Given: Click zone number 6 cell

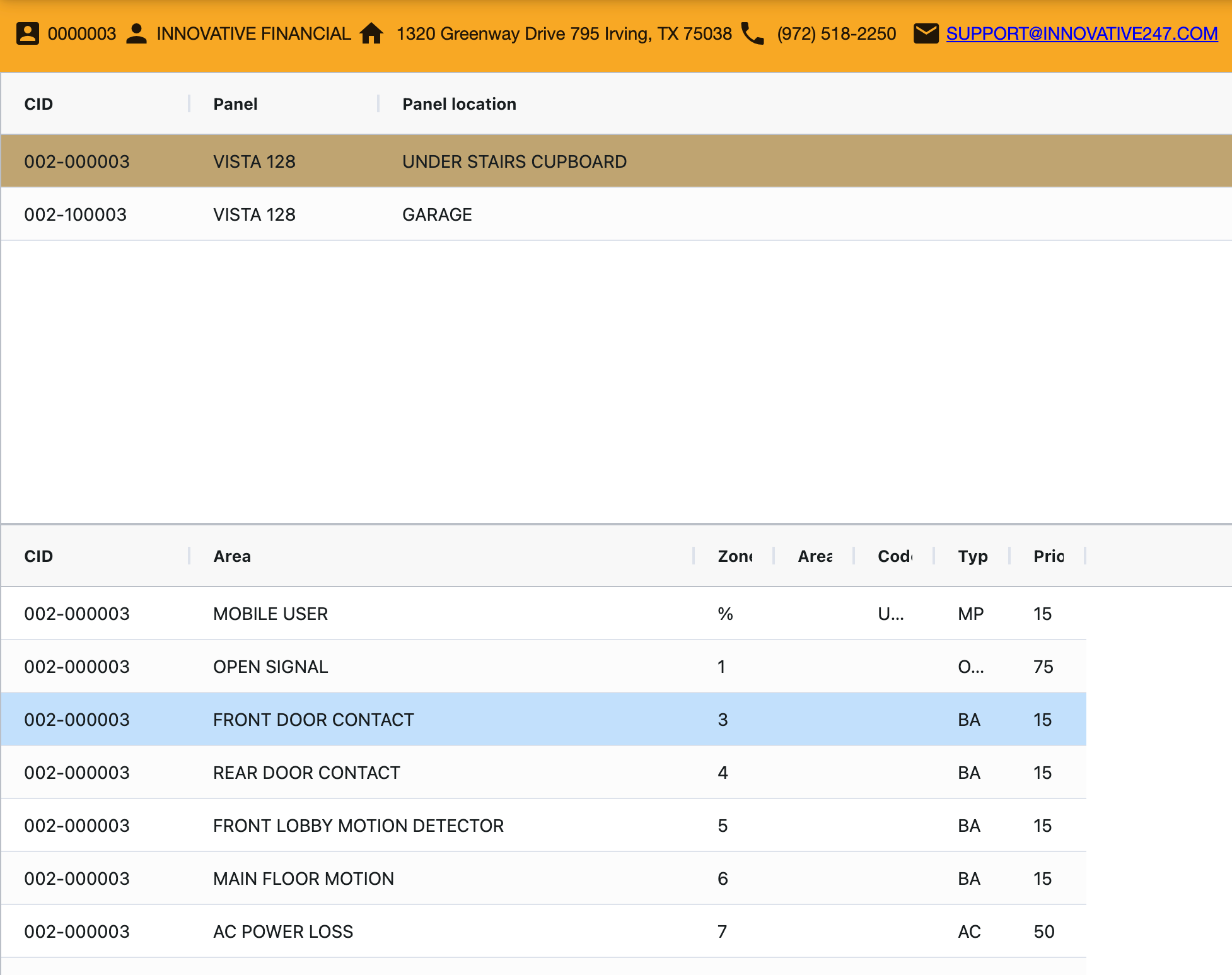Looking at the screenshot, I should (723, 879).
